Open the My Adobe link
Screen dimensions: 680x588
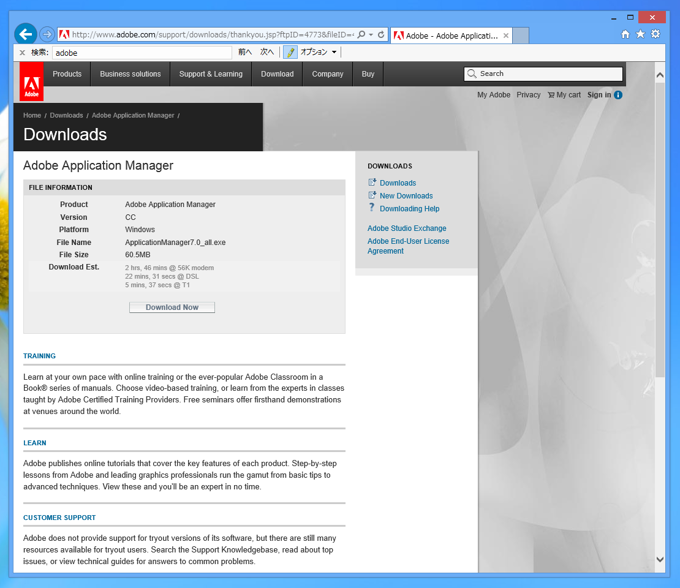(x=494, y=95)
